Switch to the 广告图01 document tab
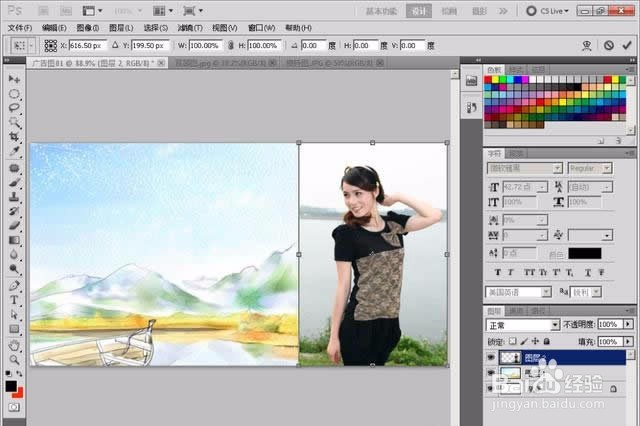The height and width of the screenshot is (426, 640). (96, 63)
